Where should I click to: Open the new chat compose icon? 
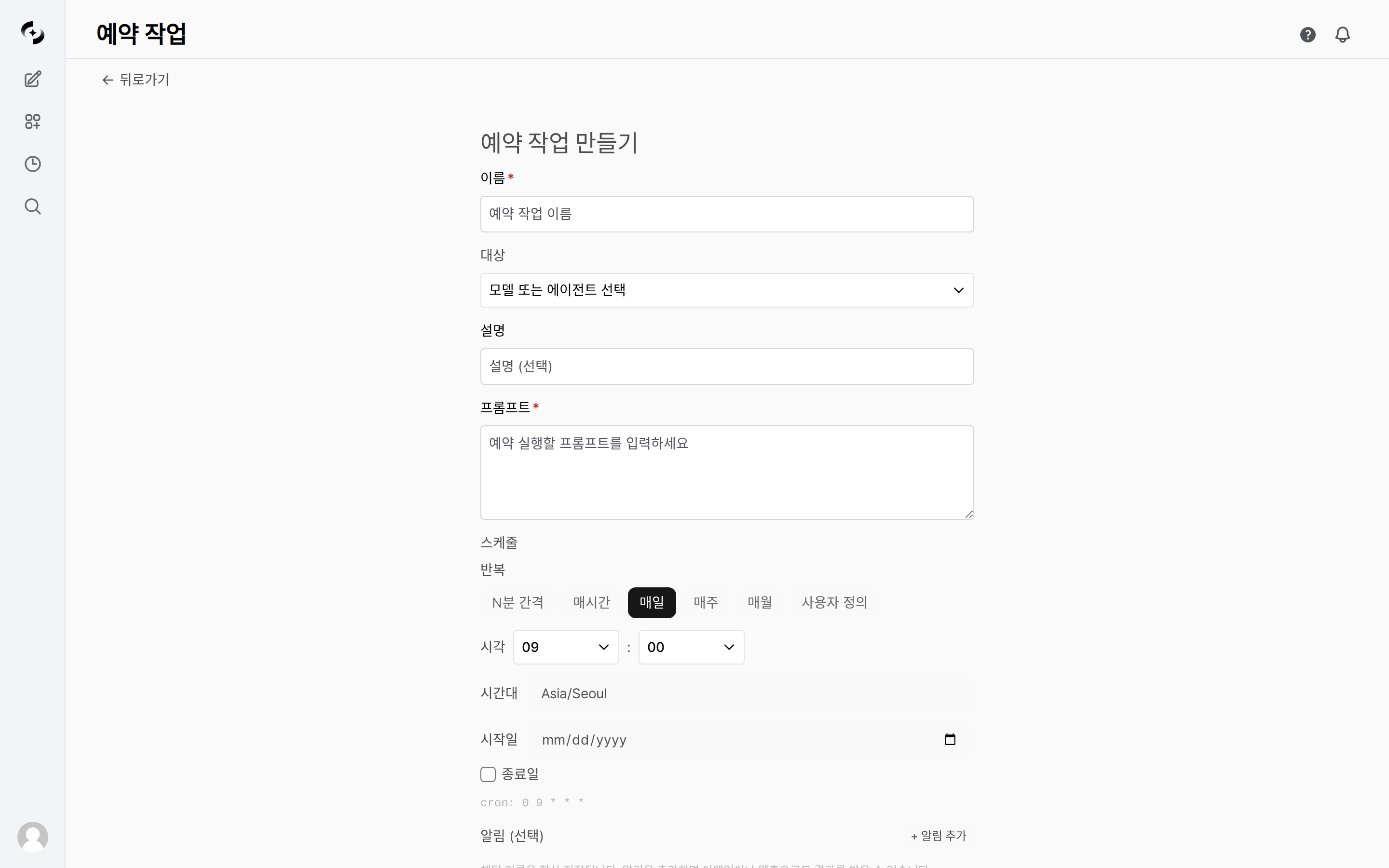pos(33,79)
